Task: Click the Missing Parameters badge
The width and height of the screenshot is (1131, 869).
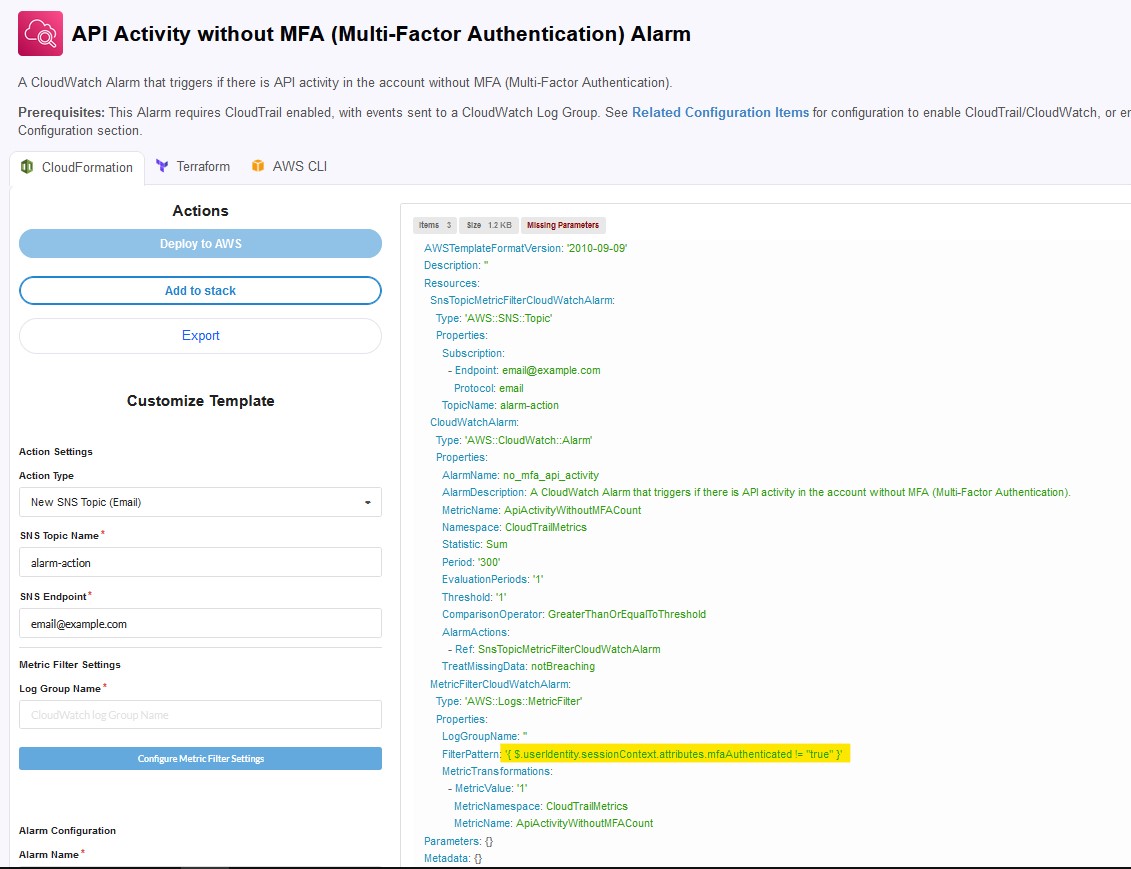Action: point(563,225)
